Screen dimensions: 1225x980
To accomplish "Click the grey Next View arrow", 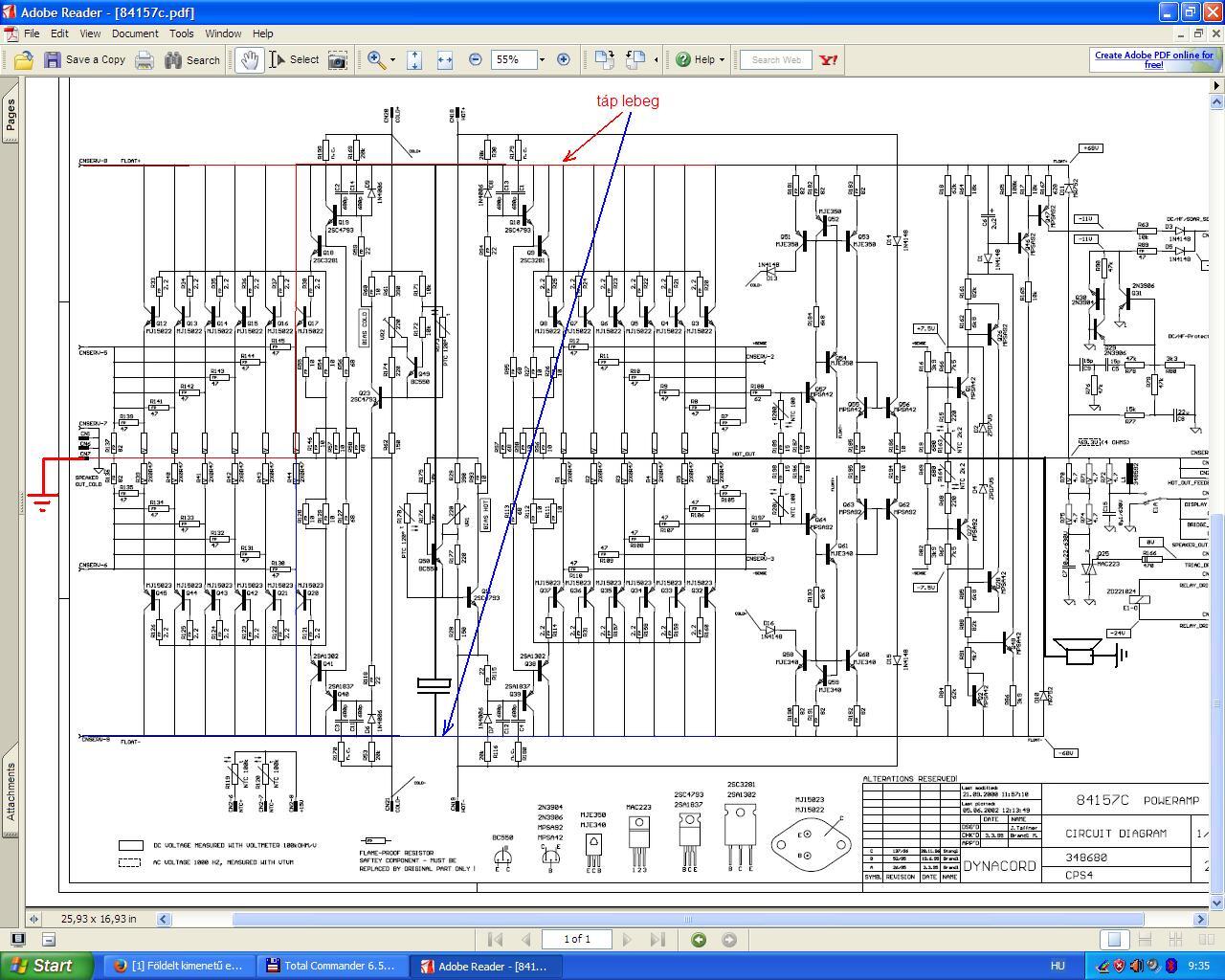I will tap(729, 940).
